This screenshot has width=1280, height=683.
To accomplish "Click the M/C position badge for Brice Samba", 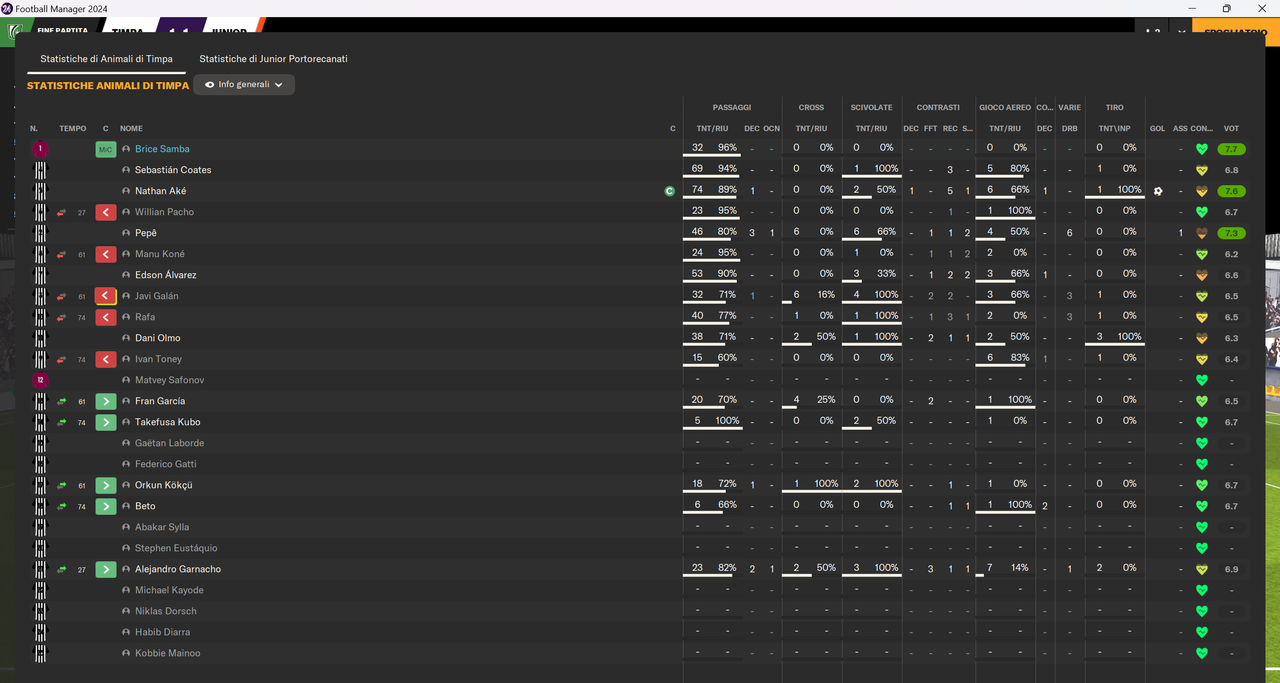I will 106,149.
